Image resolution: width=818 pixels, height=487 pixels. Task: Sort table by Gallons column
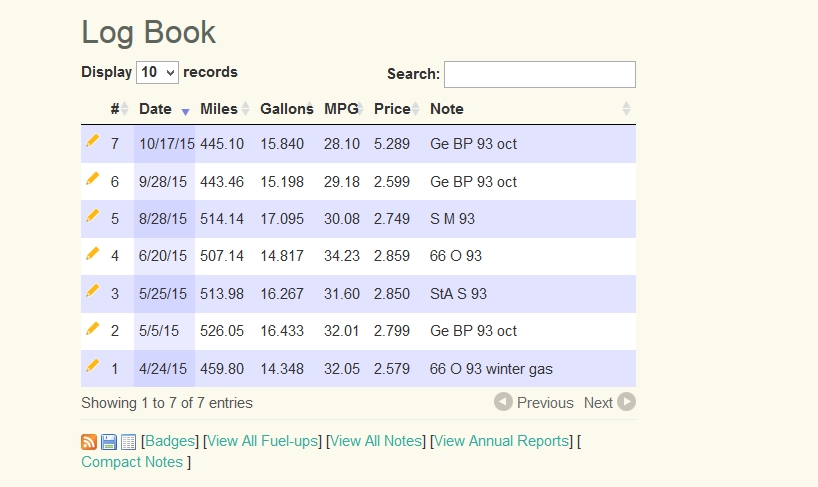(x=287, y=109)
